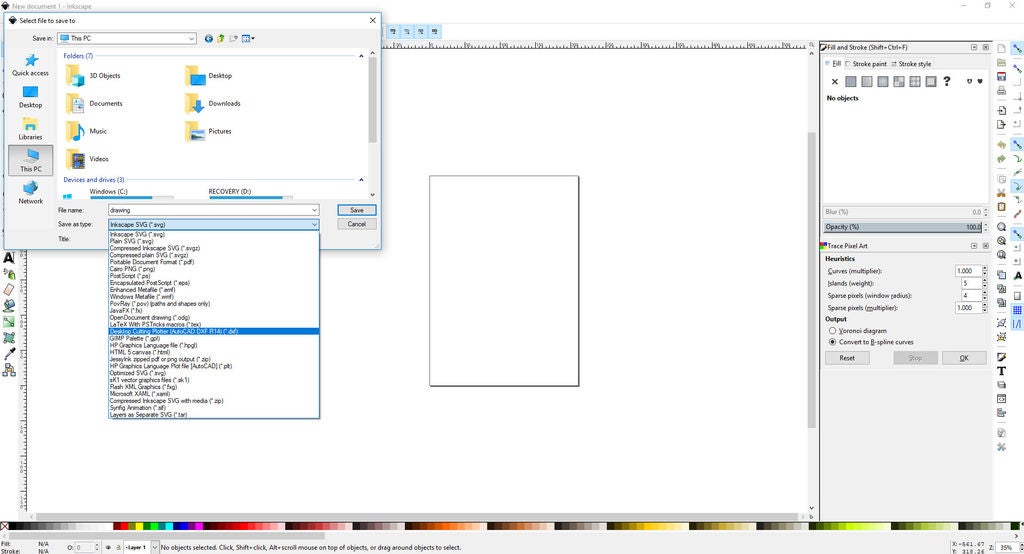Choose Desktop Cutting Plotter DXF R14 format
The width and height of the screenshot is (1024, 554).
(214, 331)
